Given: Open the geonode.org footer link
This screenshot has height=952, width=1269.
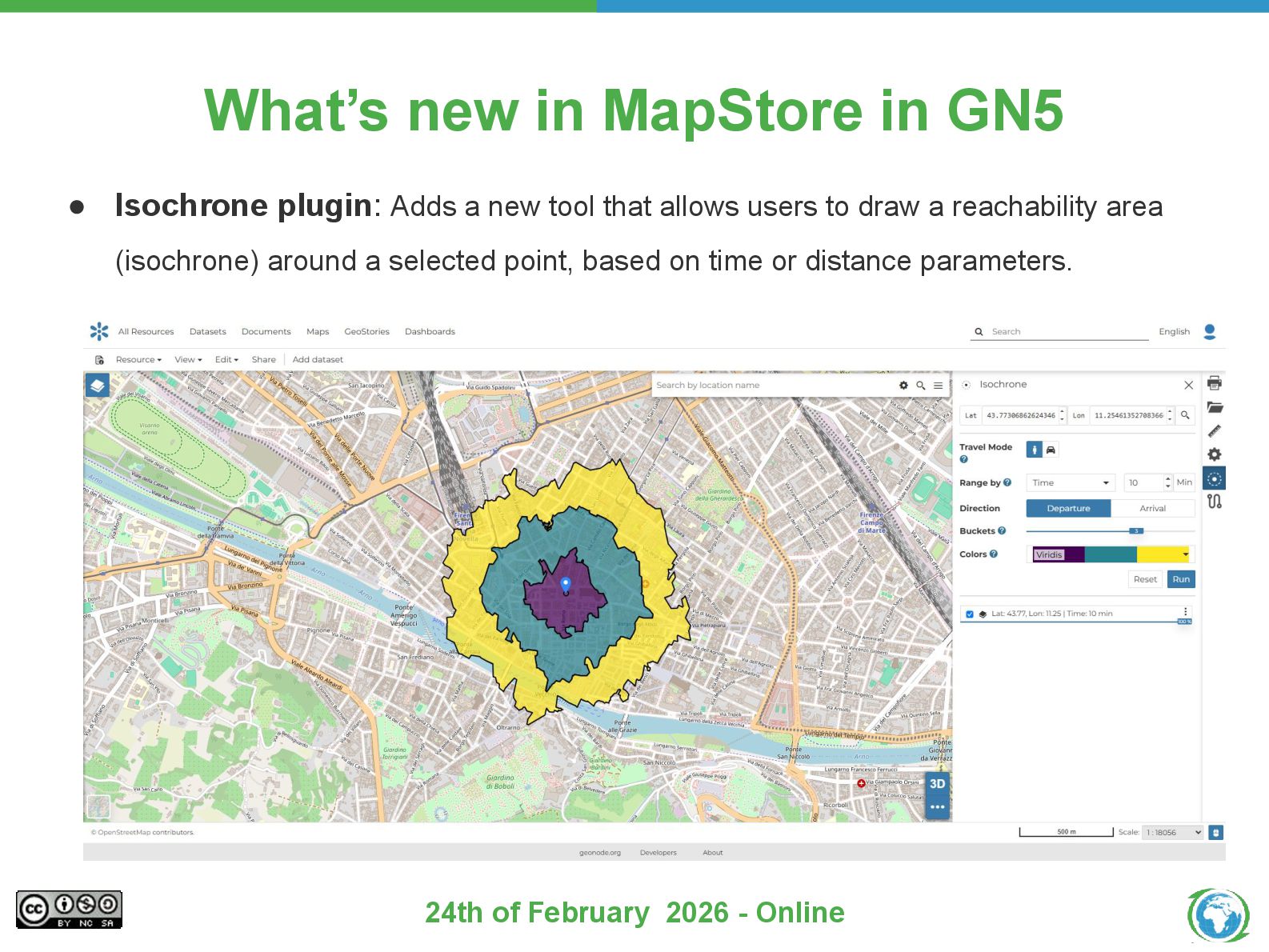Looking at the screenshot, I should (x=600, y=853).
